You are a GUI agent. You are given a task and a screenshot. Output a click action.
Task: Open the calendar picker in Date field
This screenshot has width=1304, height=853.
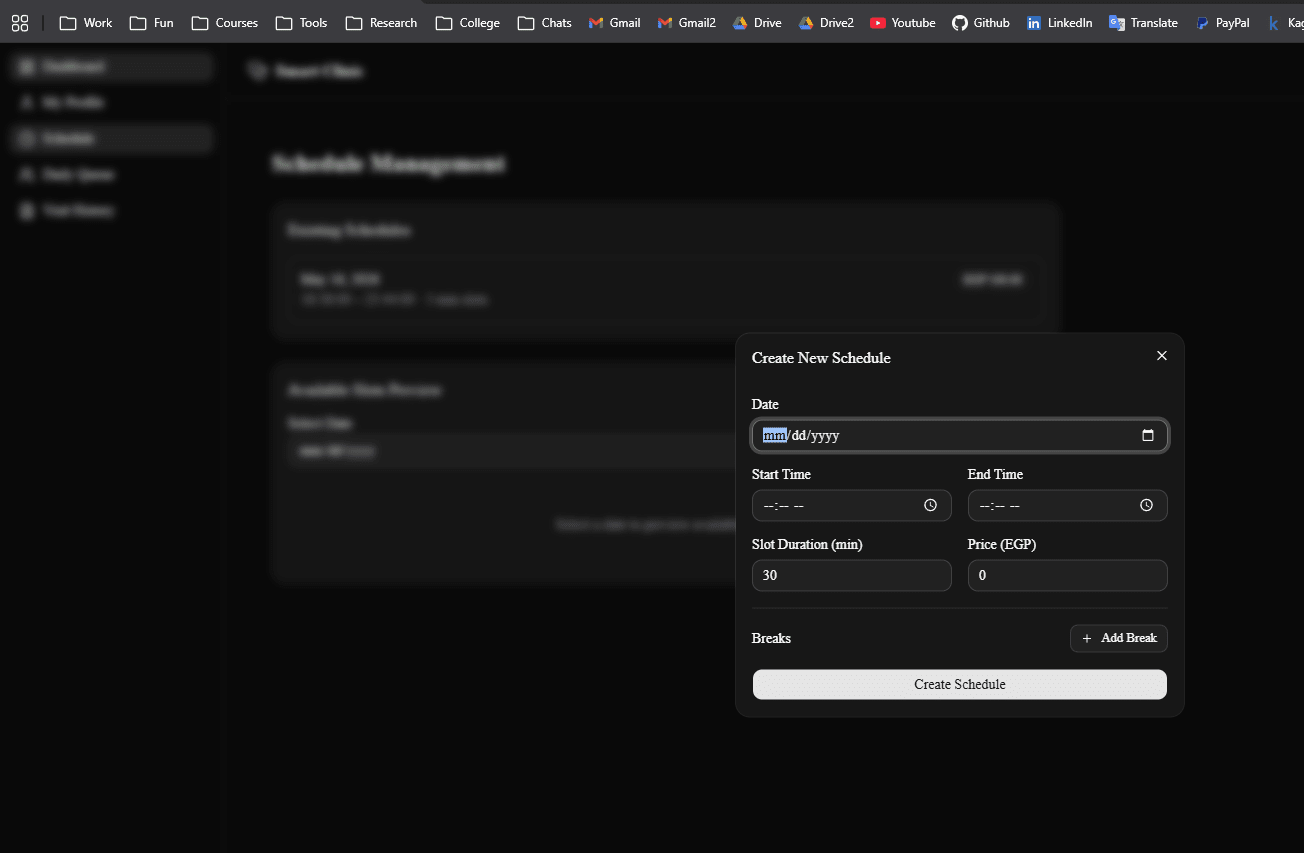click(x=1148, y=436)
